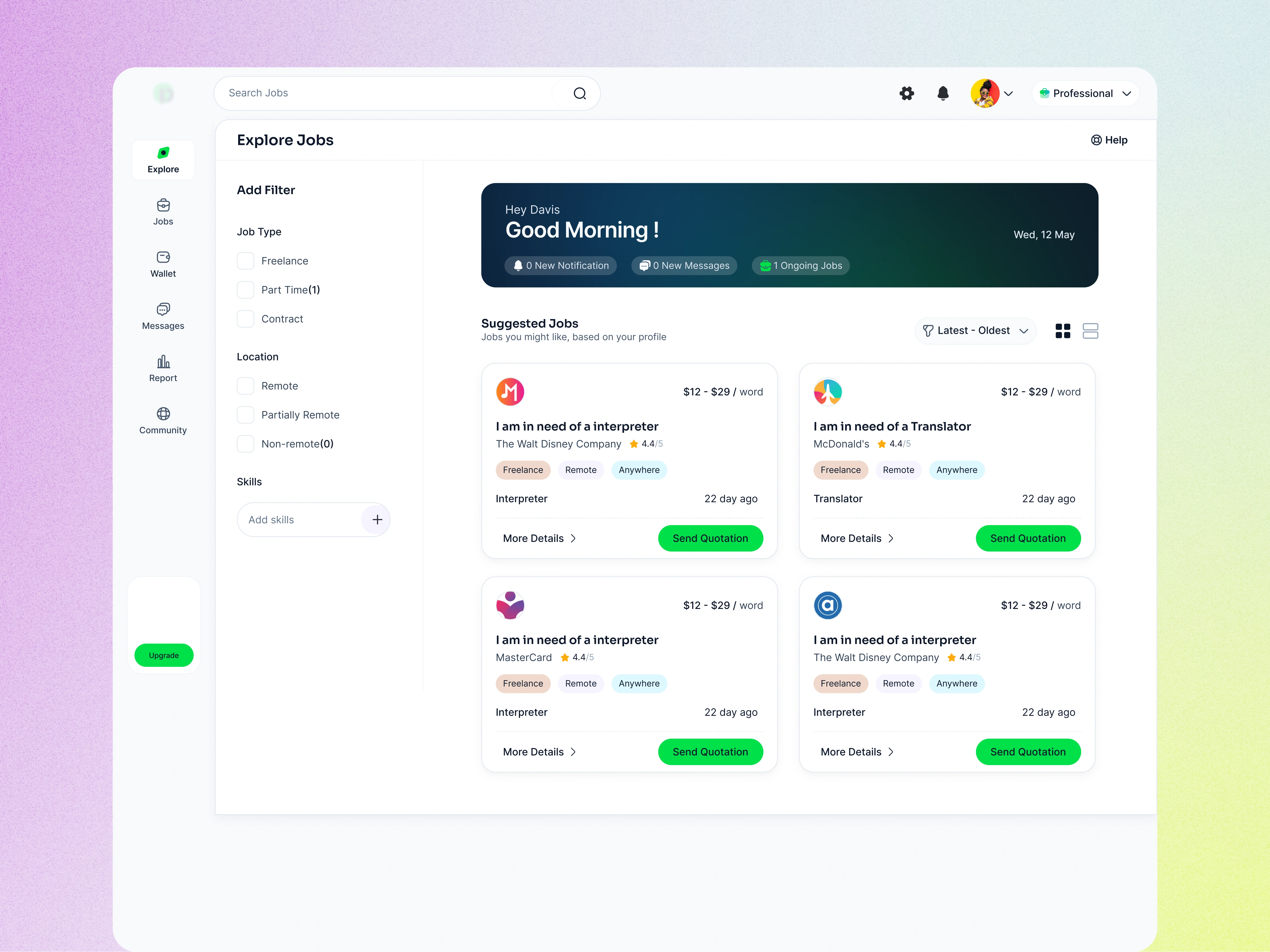Image resolution: width=1270 pixels, height=952 pixels.
Task: Open the 1 Ongoing Jobs badge
Action: [x=801, y=266]
